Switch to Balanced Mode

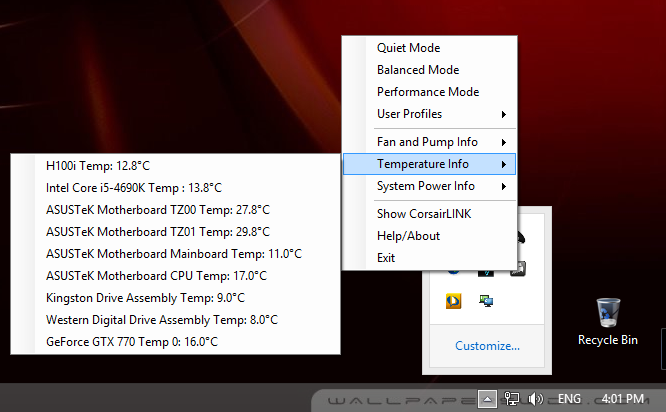tap(429, 70)
